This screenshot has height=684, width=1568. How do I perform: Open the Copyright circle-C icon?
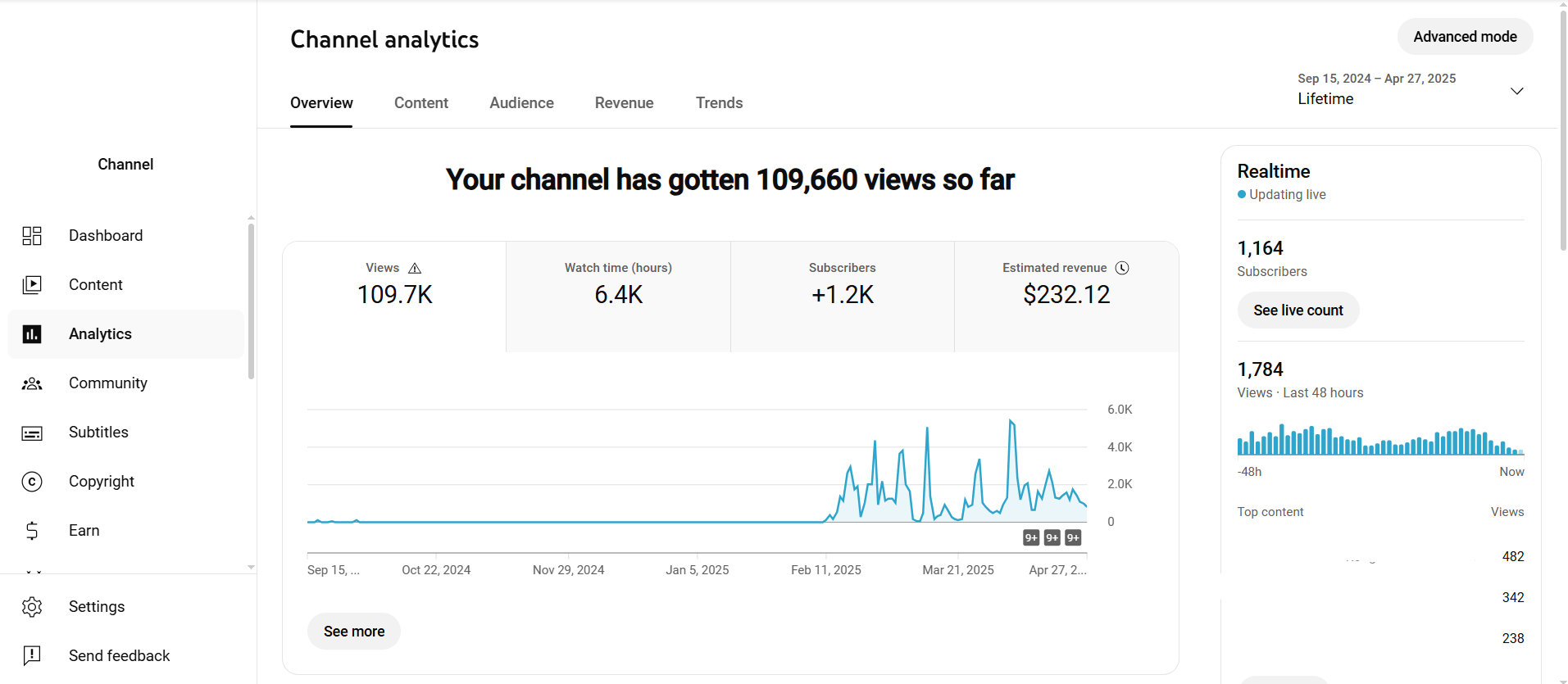click(x=32, y=482)
